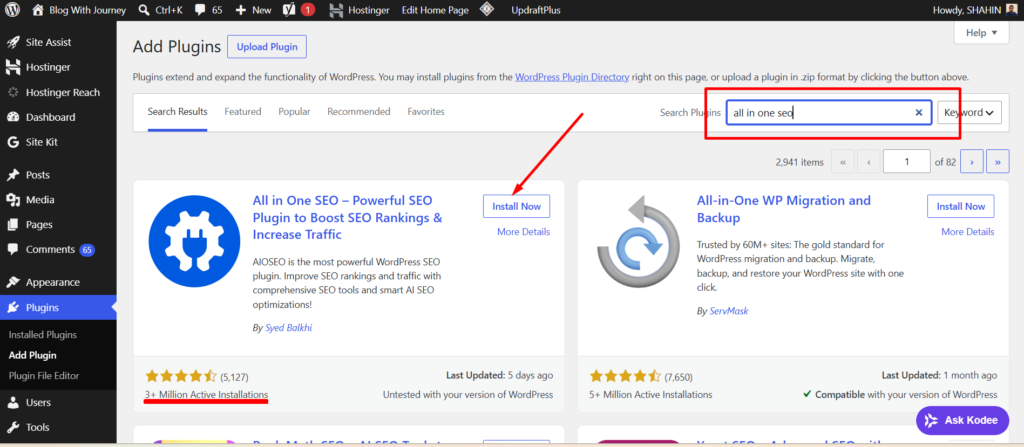Go to previous results page
Image resolution: width=1024 pixels, height=447 pixels.
tap(869, 161)
